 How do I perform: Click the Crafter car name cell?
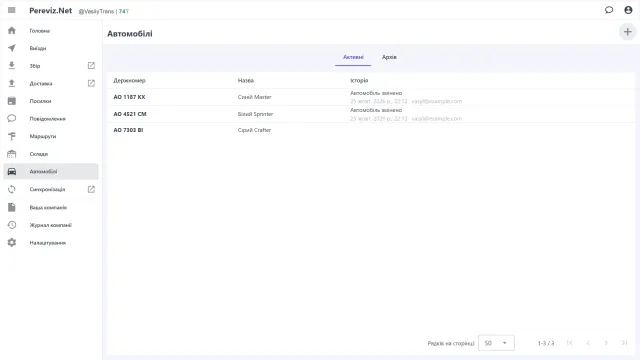pyautogui.click(x=254, y=130)
